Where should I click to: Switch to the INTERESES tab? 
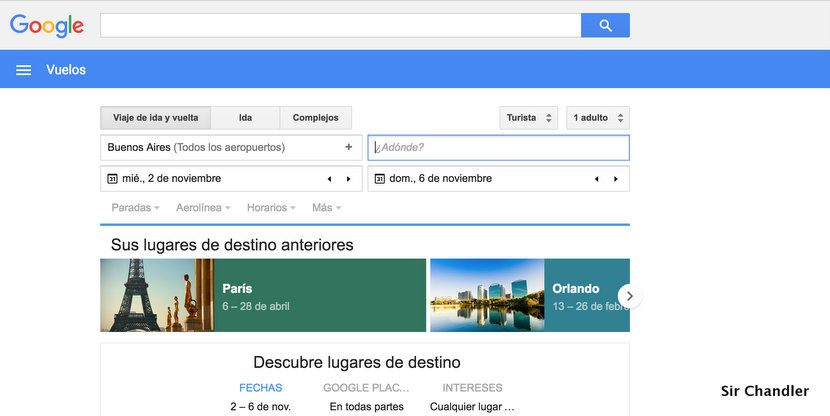pyautogui.click(x=472, y=388)
